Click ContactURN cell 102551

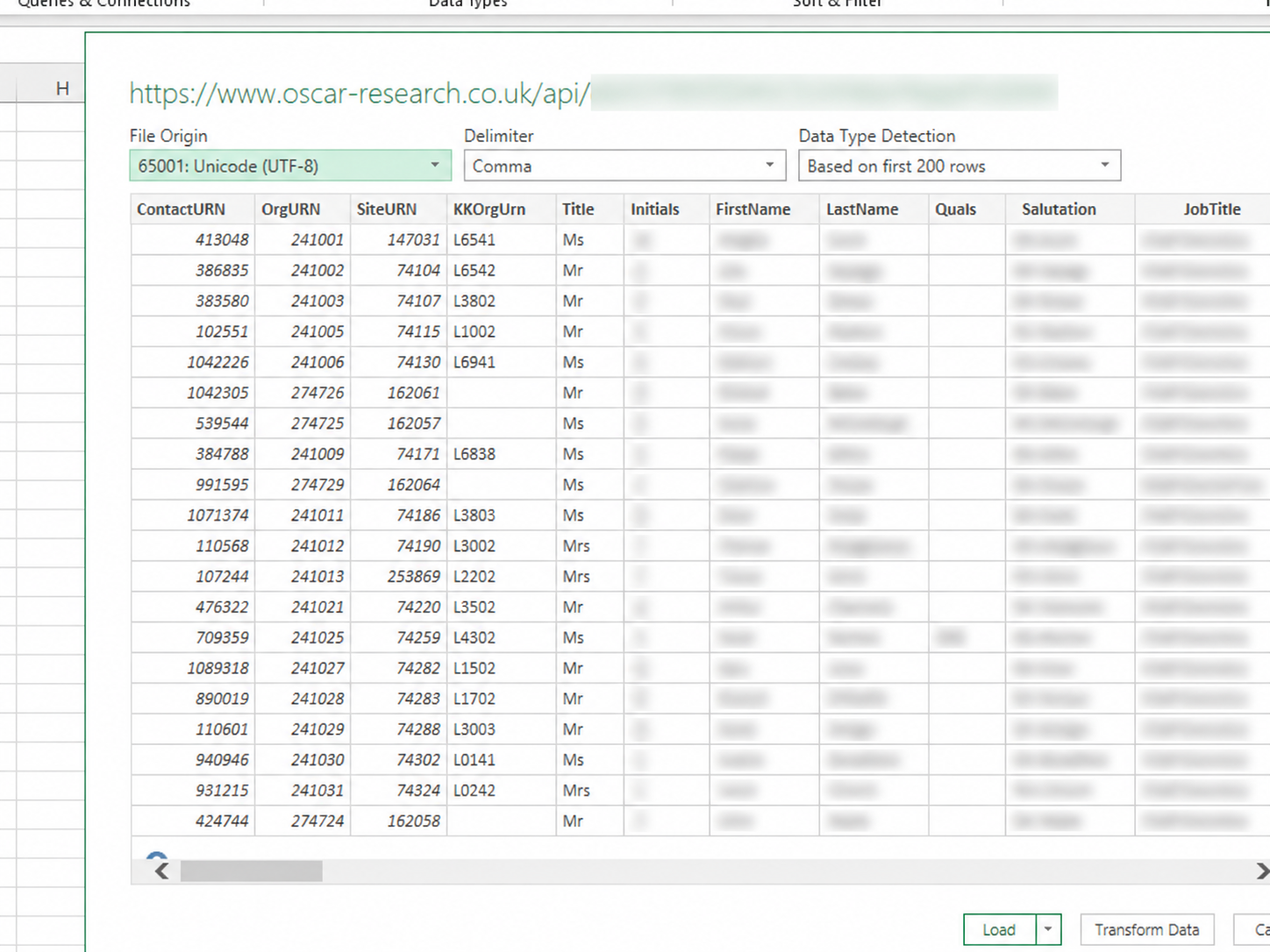[x=193, y=332]
